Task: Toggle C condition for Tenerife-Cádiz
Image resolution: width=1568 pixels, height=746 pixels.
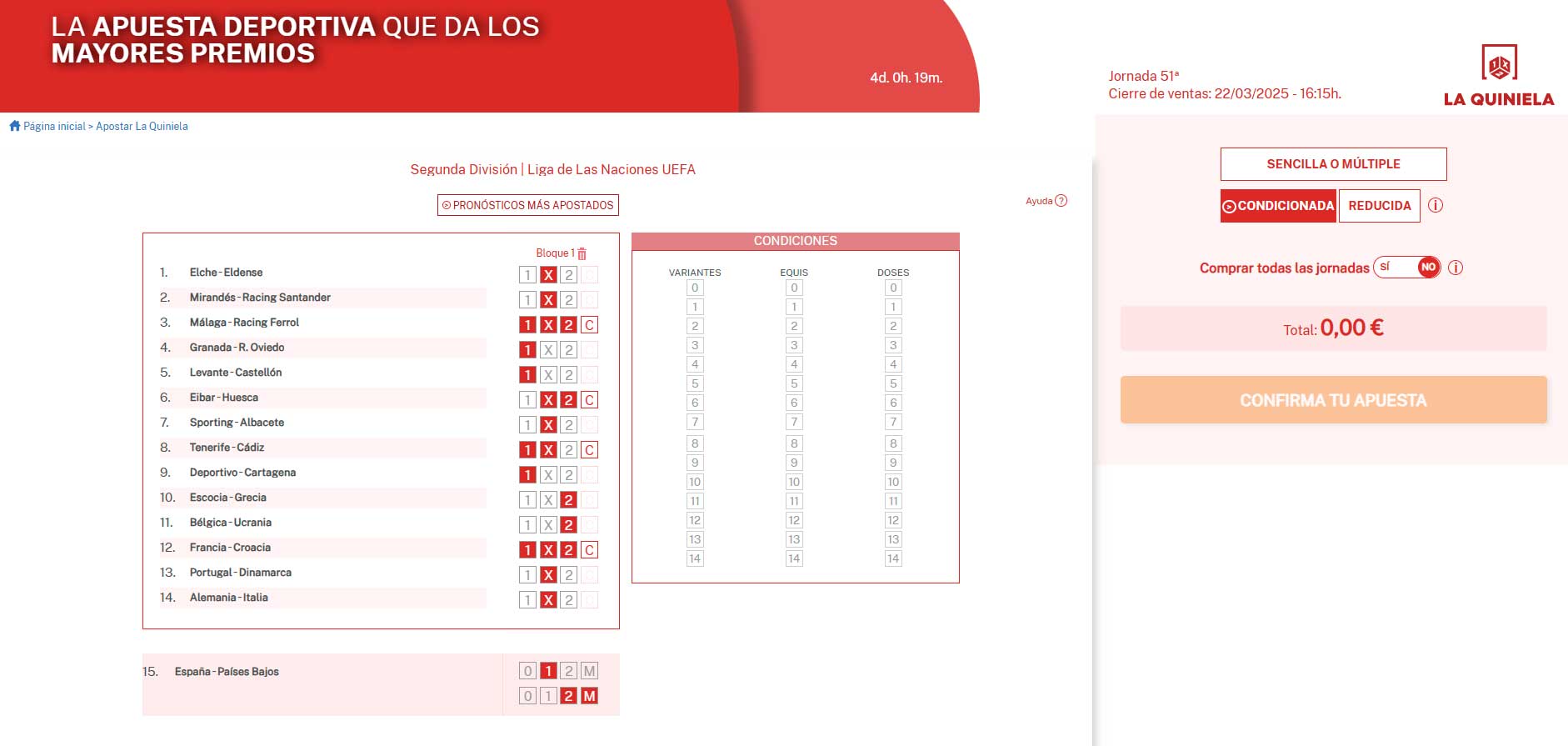Action: click(589, 450)
